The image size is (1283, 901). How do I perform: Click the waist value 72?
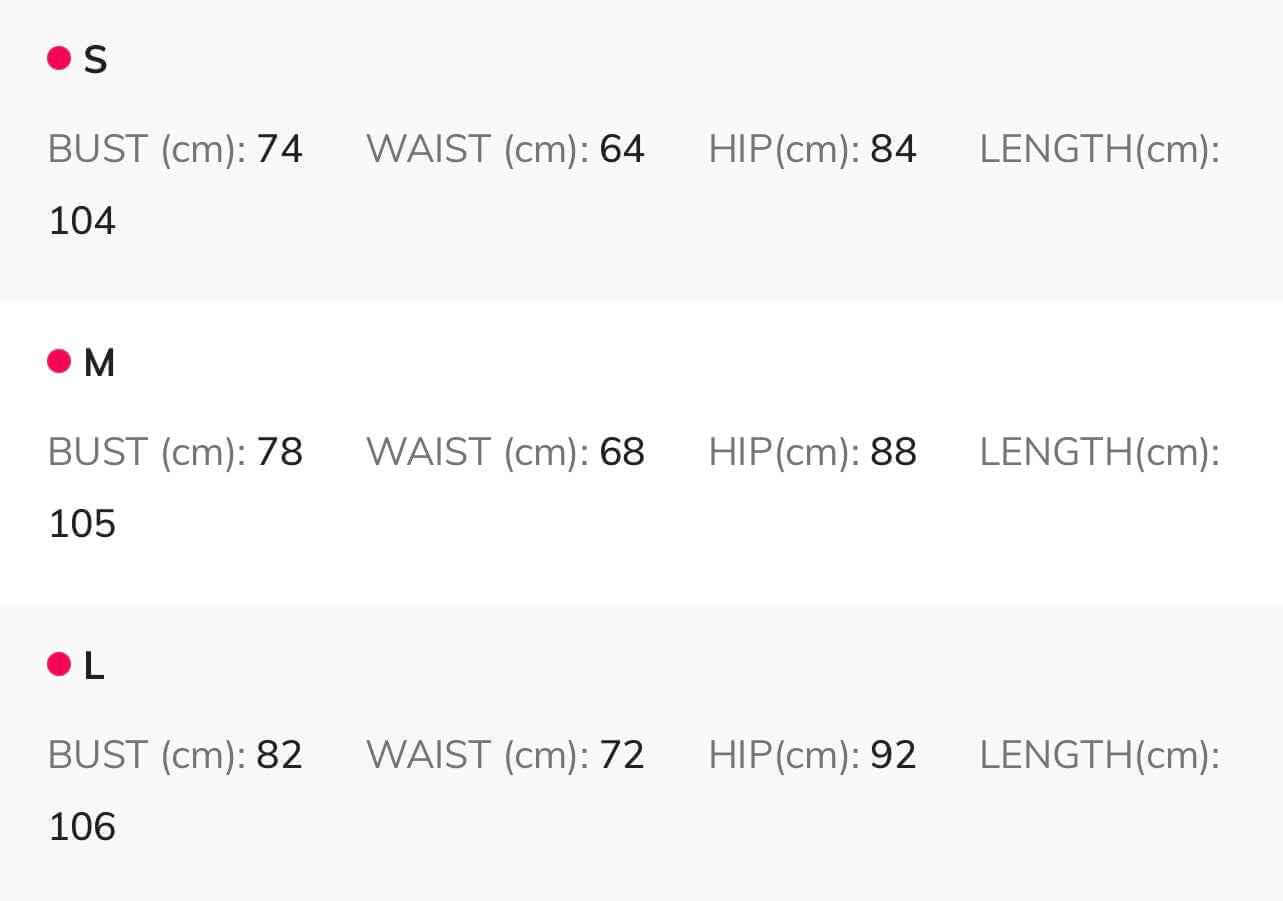pyautogui.click(x=621, y=756)
